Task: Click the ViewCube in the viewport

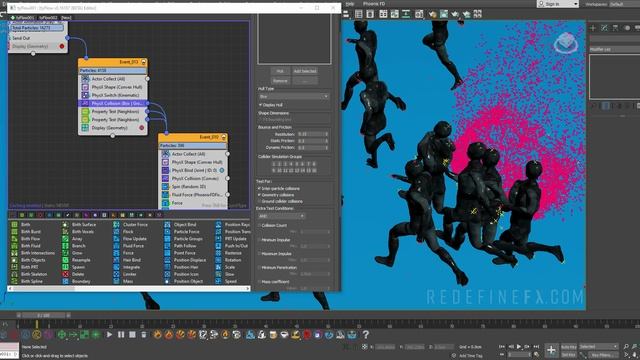Action: point(565,42)
